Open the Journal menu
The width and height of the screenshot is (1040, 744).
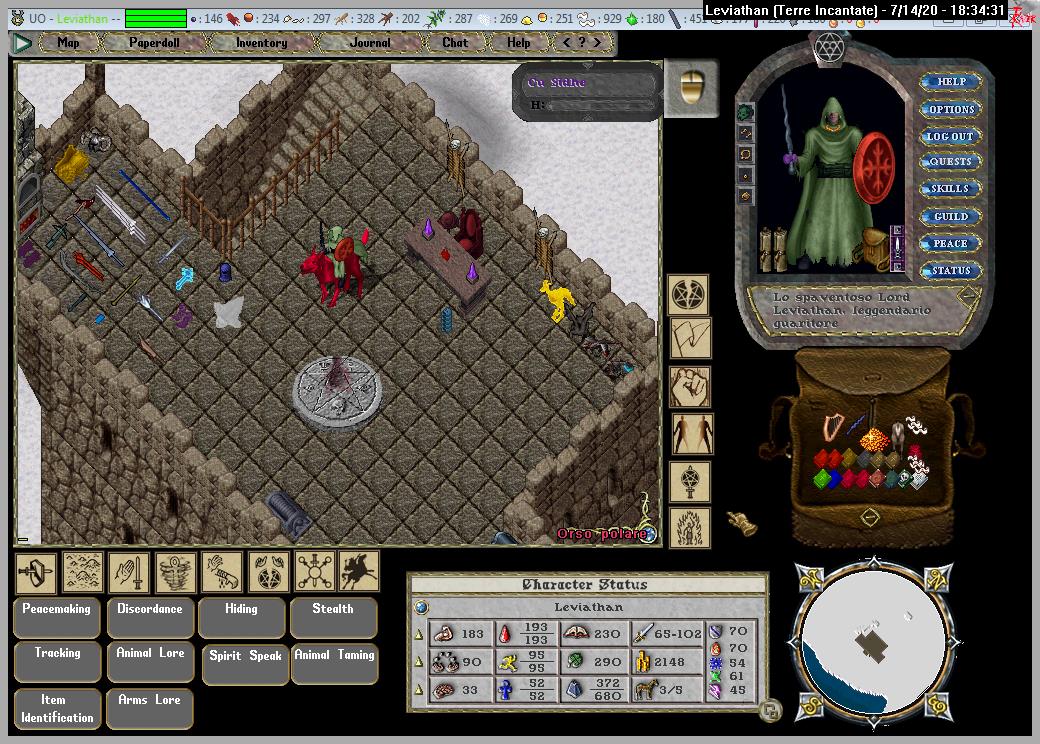[x=370, y=42]
